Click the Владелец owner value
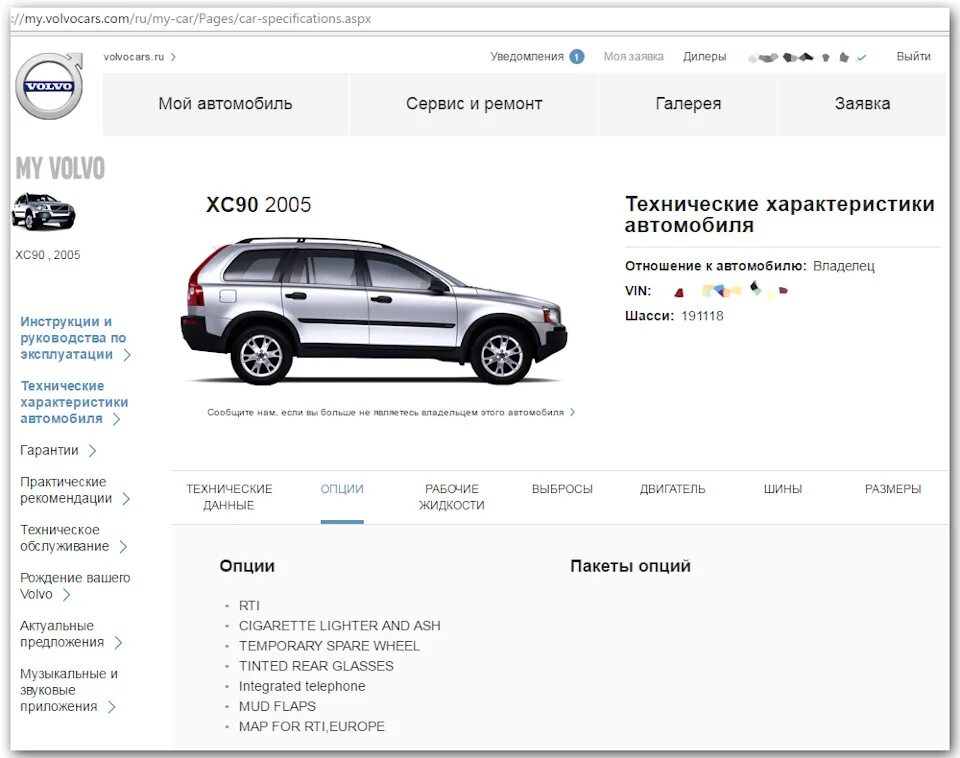960x758 pixels. coord(844,266)
